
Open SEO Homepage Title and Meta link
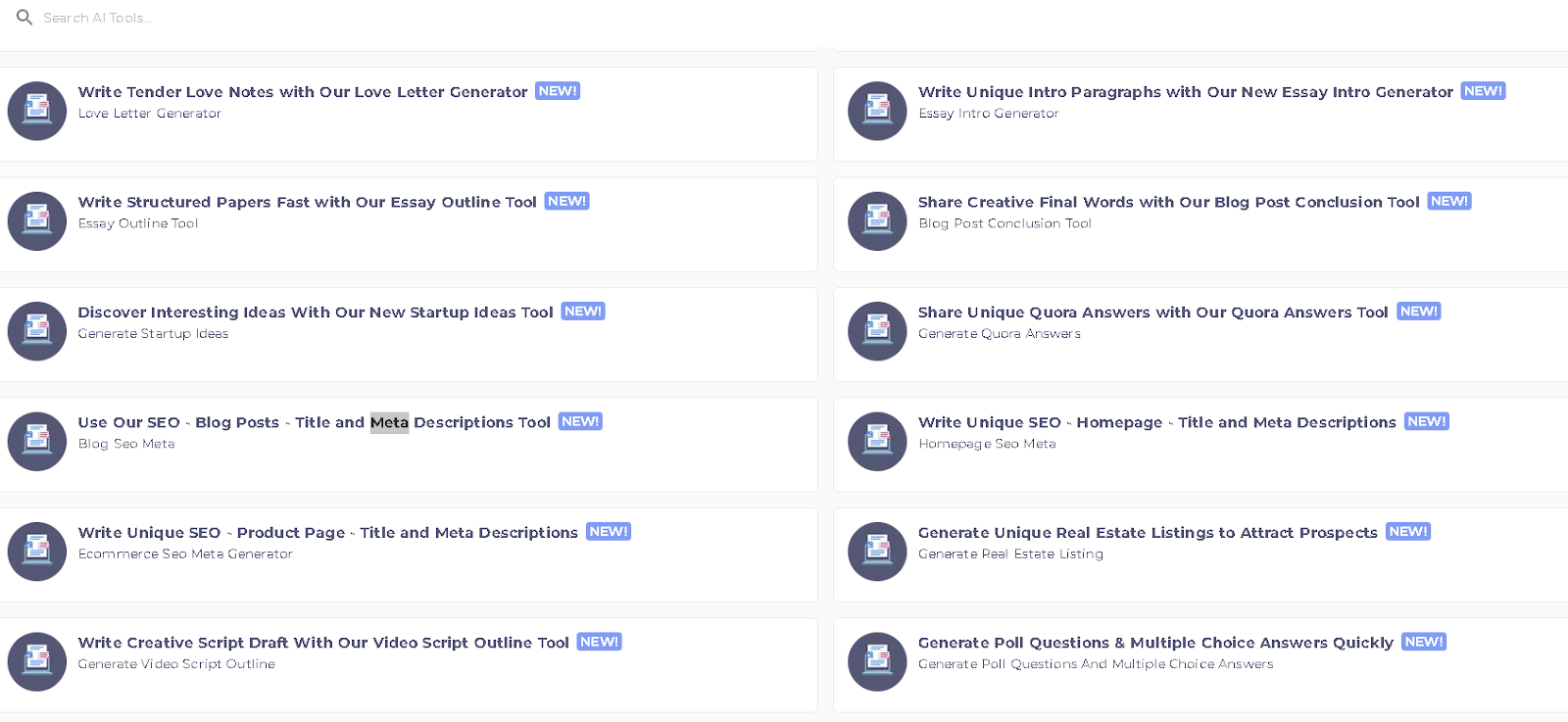pyautogui.click(x=1157, y=422)
